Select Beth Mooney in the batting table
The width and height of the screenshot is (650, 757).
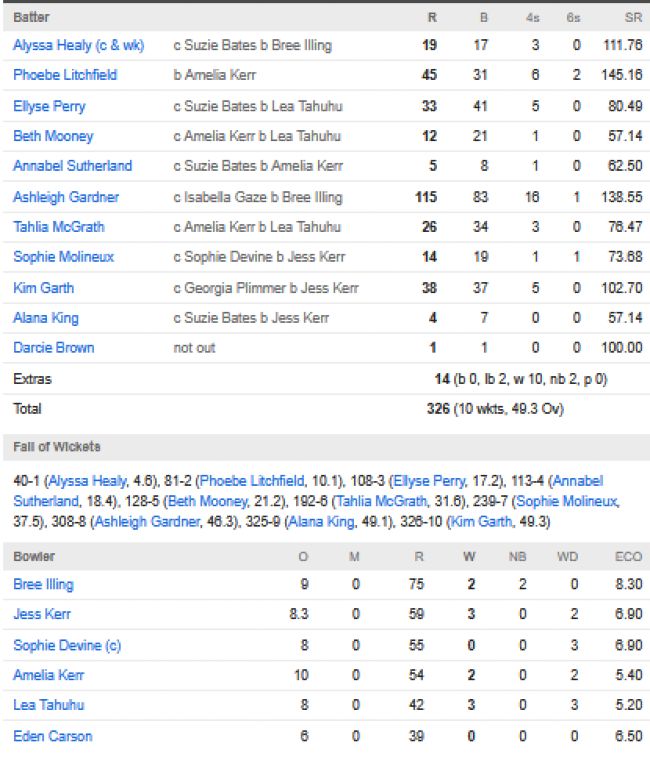53,136
